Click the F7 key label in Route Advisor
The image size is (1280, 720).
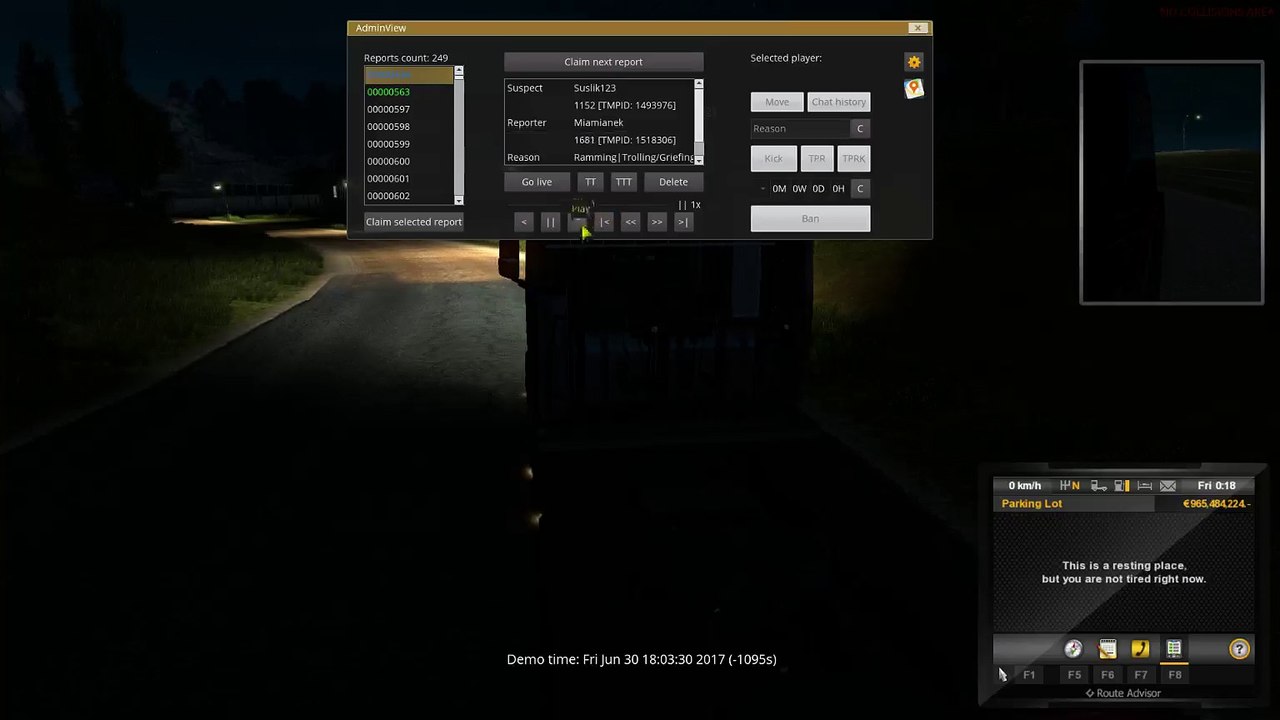[1141, 675]
